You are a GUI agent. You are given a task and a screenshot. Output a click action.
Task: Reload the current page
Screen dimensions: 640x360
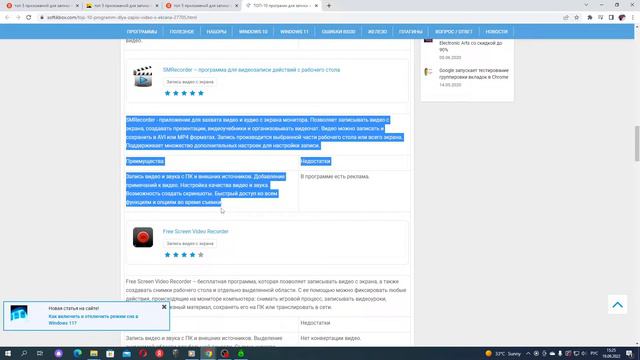click(29, 18)
